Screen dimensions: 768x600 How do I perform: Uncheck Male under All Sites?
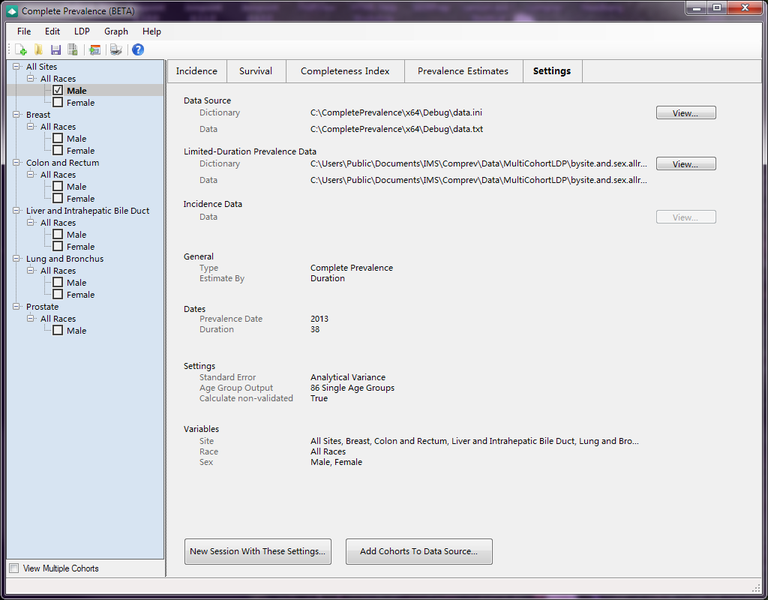[58, 91]
